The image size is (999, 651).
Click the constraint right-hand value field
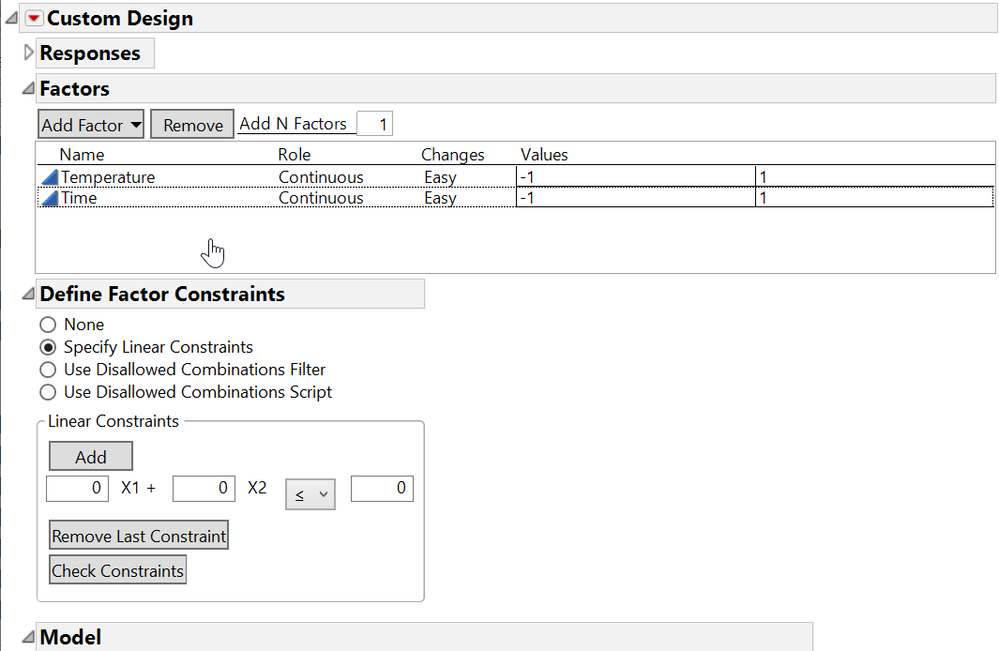(x=382, y=489)
